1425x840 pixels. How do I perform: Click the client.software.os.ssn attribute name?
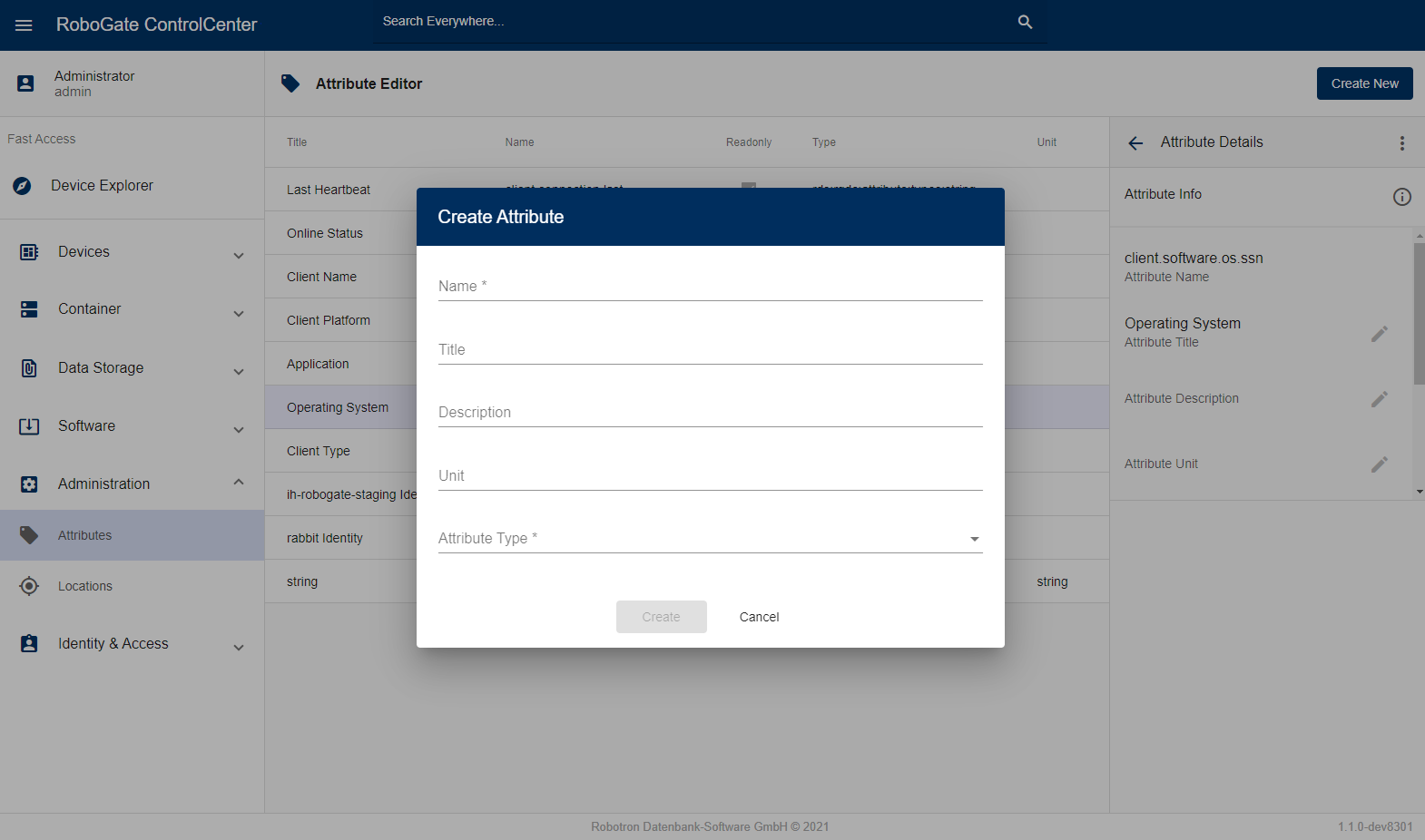[x=1194, y=259]
